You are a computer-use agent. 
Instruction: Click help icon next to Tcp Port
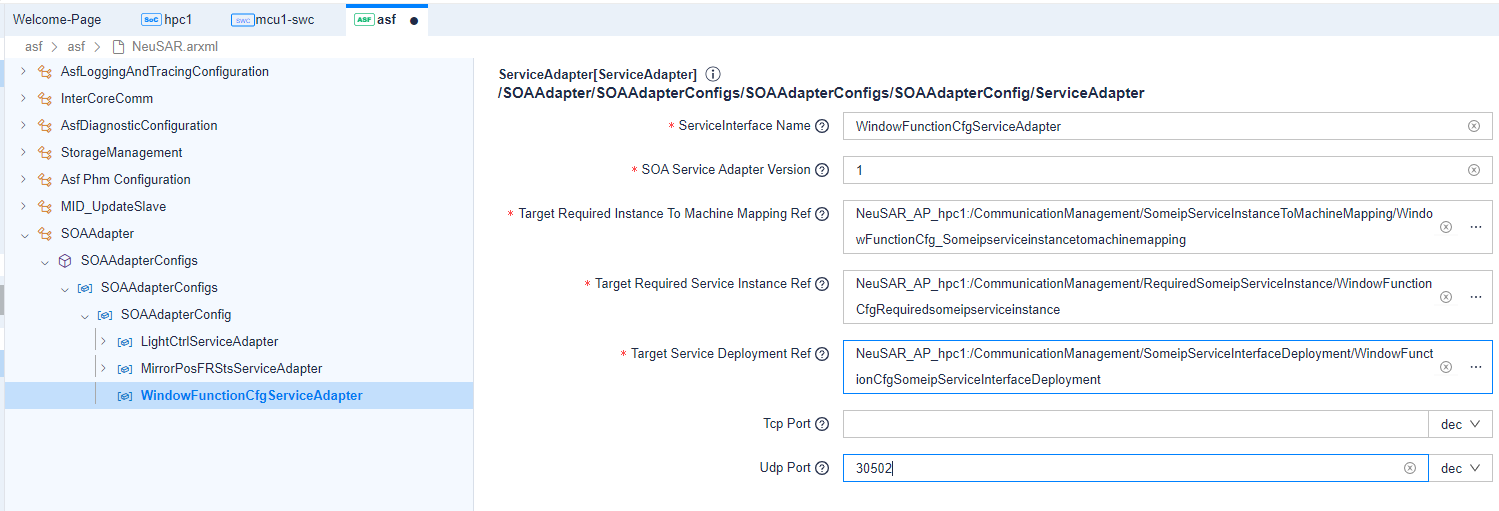coord(822,424)
